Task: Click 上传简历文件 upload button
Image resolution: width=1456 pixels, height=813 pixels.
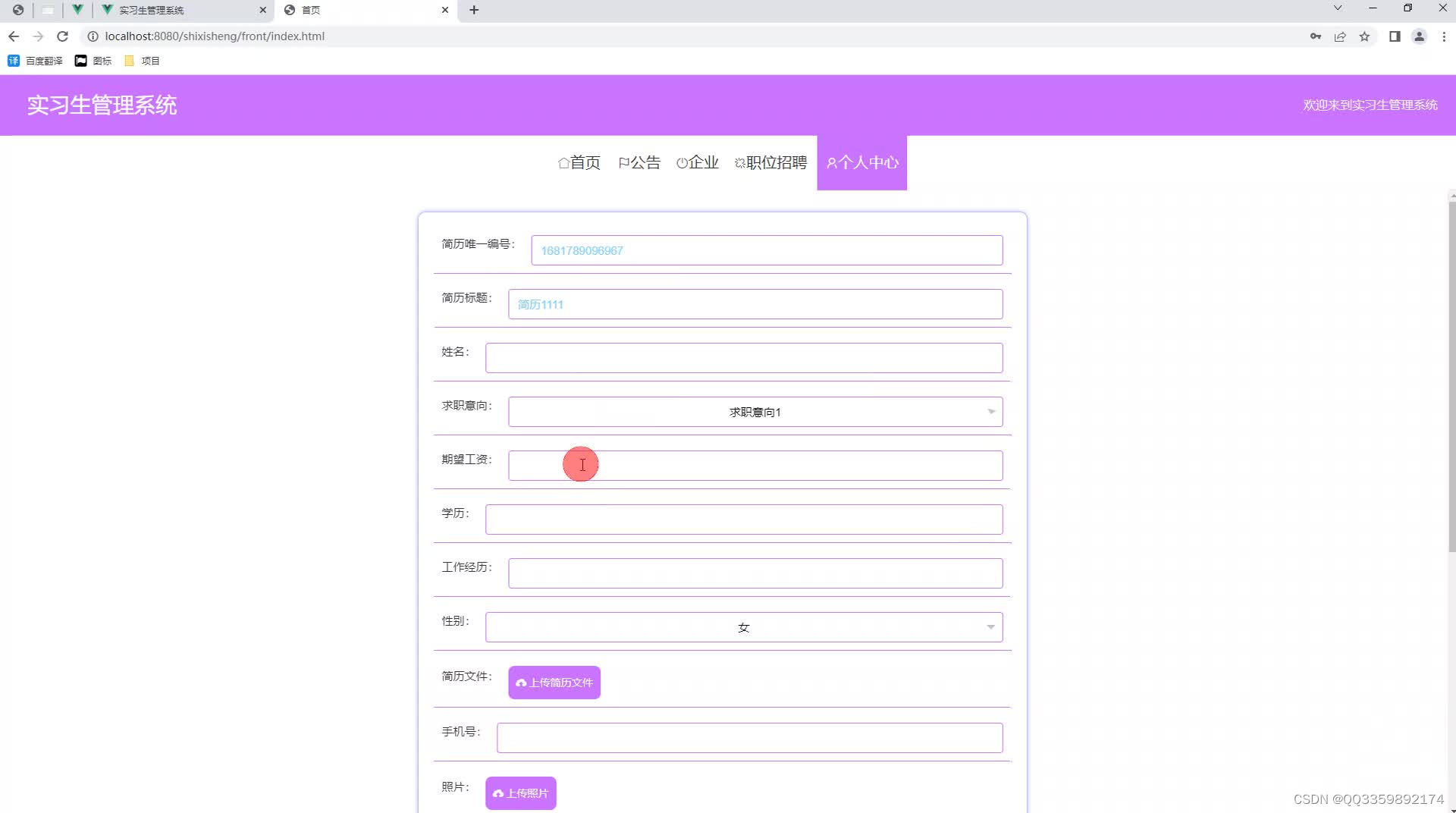Action: click(554, 683)
